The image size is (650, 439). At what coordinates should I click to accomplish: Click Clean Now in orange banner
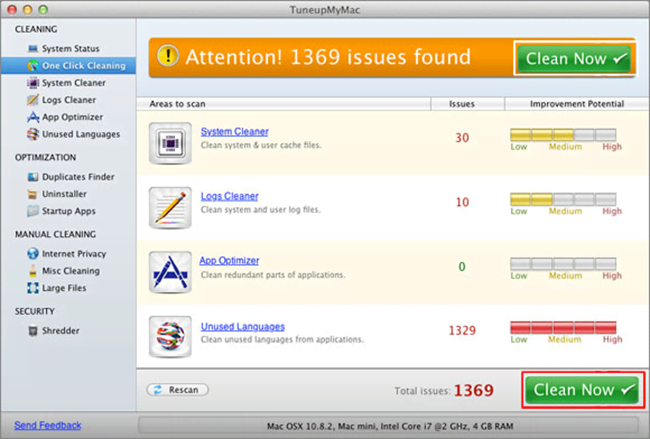click(x=574, y=58)
